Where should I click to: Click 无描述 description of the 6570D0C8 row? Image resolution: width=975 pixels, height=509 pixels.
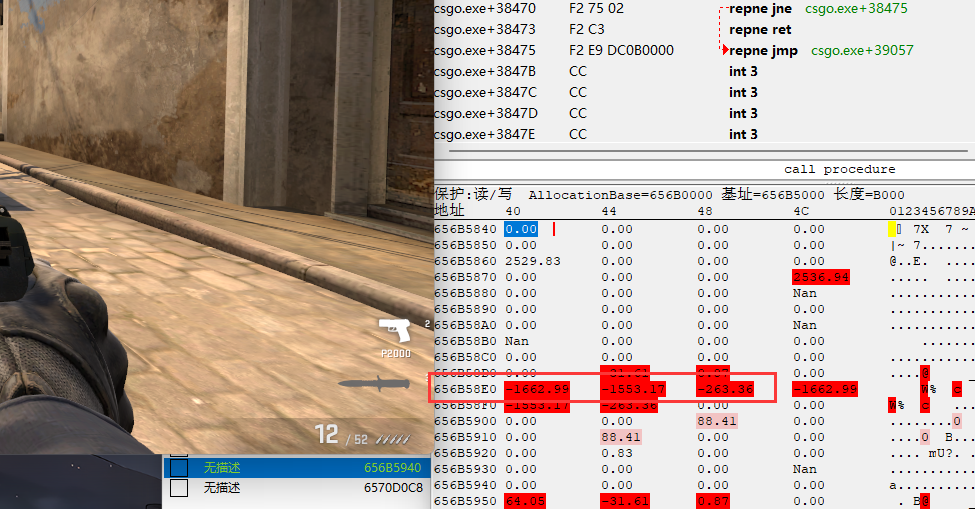pos(222,488)
